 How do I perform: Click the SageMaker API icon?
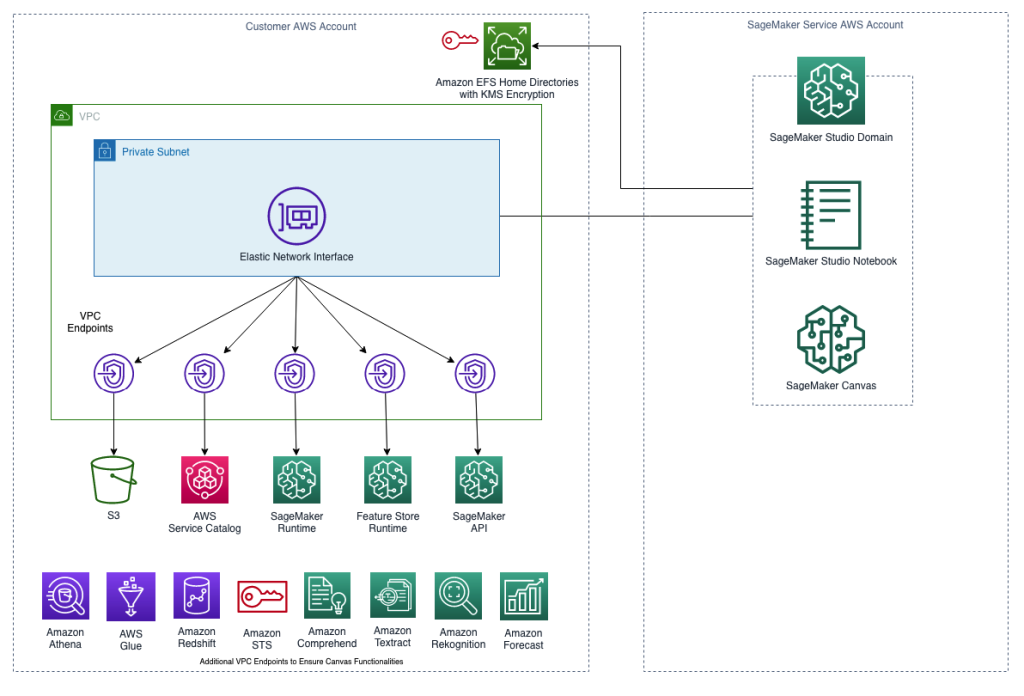click(x=478, y=477)
